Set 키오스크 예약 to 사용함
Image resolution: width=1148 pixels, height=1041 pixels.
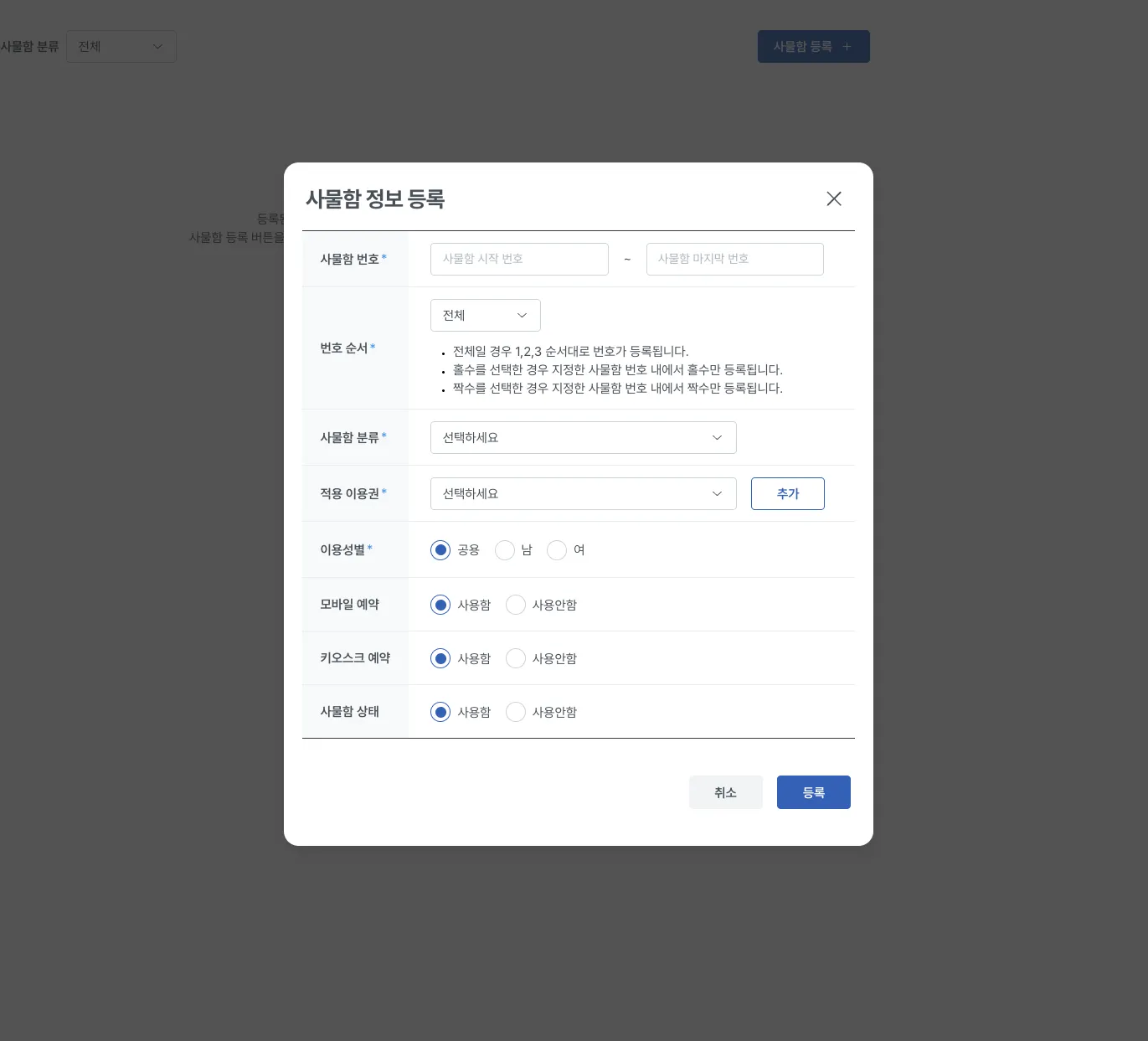tap(440, 658)
